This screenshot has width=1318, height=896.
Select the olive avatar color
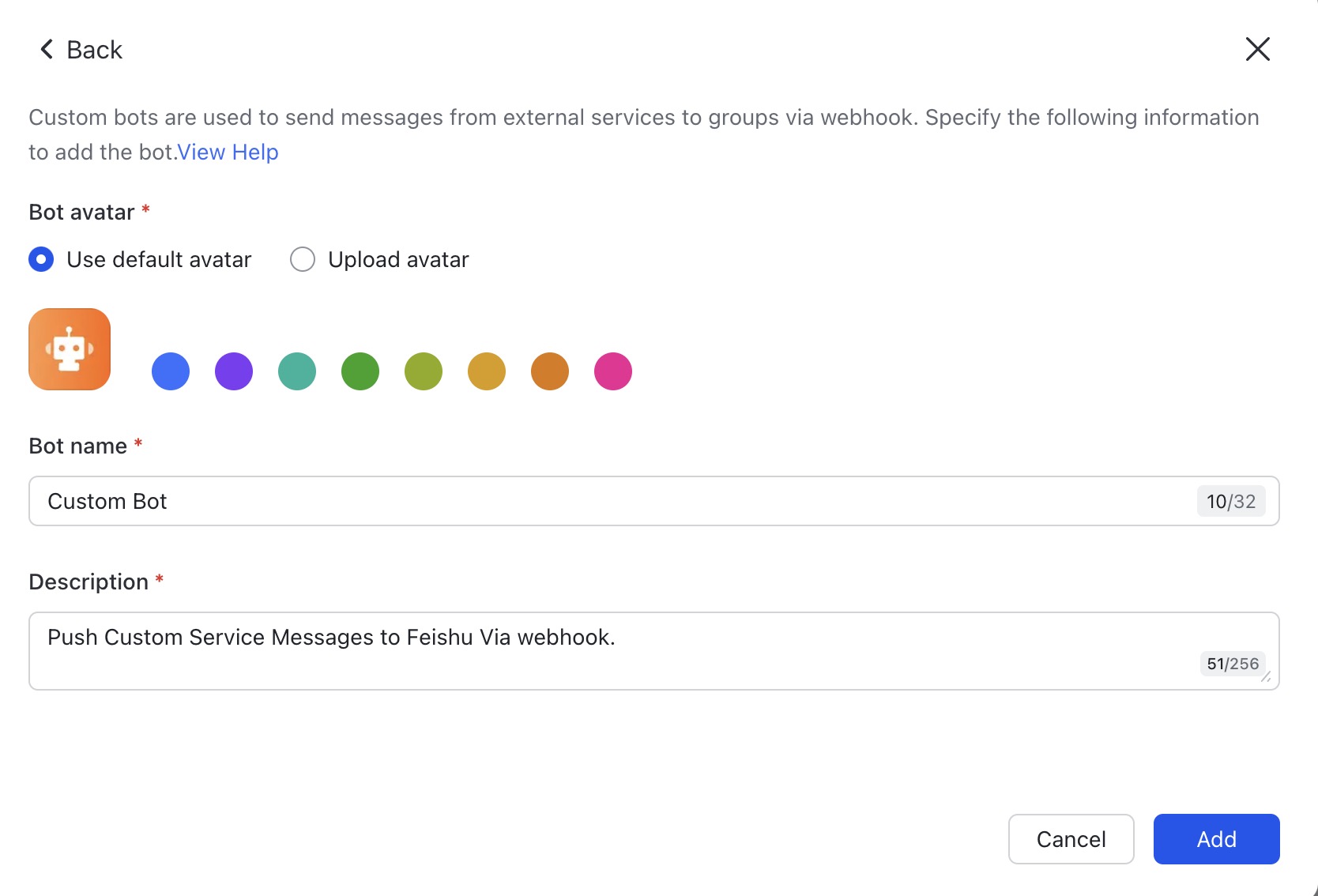[x=424, y=371]
